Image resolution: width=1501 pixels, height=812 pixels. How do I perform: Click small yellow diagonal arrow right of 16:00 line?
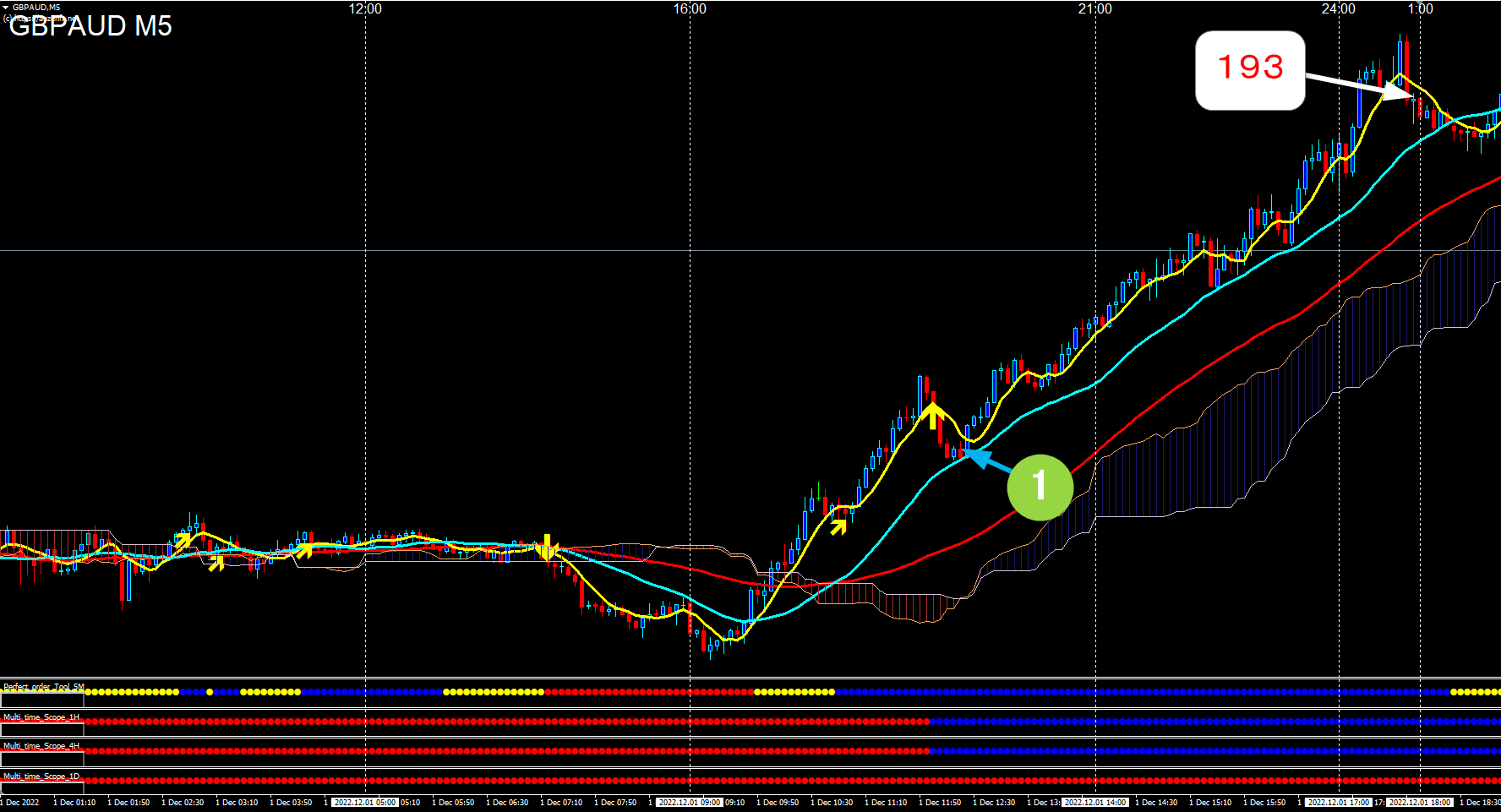coord(838,527)
